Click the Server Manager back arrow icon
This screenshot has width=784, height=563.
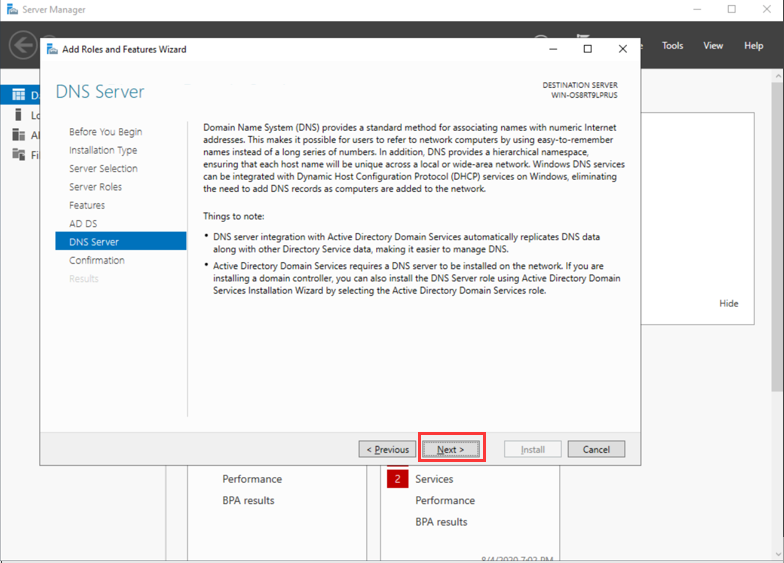click(x=23, y=45)
